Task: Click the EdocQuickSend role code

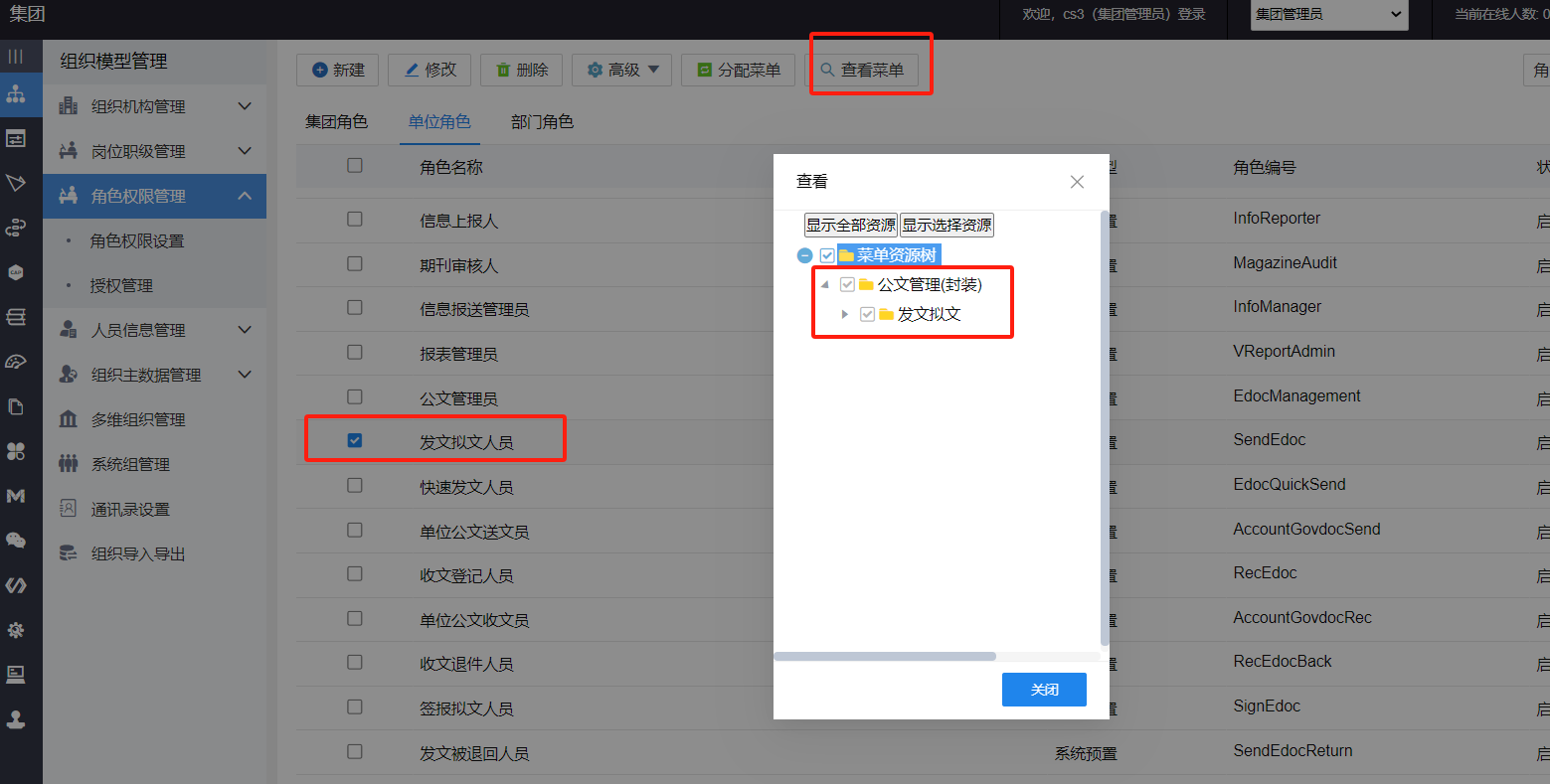Action: pos(1290,485)
